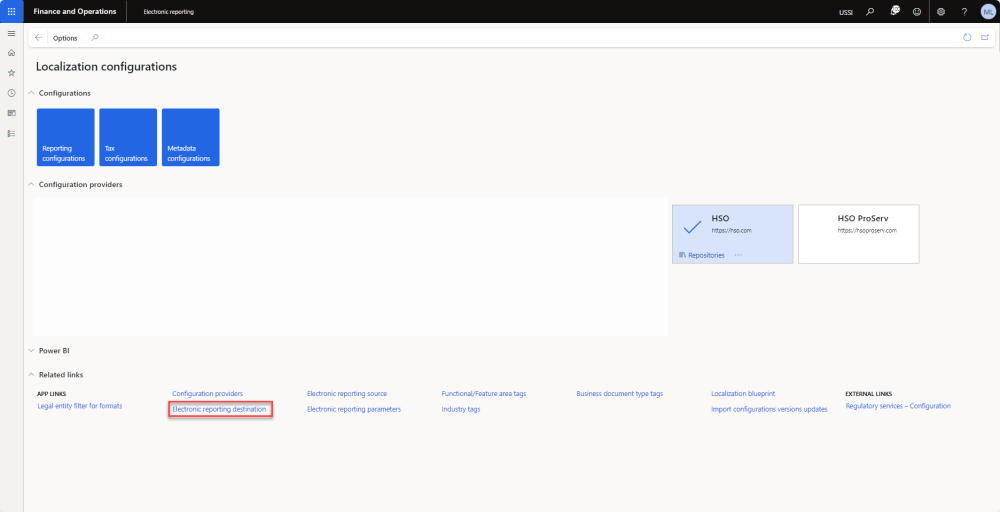Open page in new window icon

(985, 38)
